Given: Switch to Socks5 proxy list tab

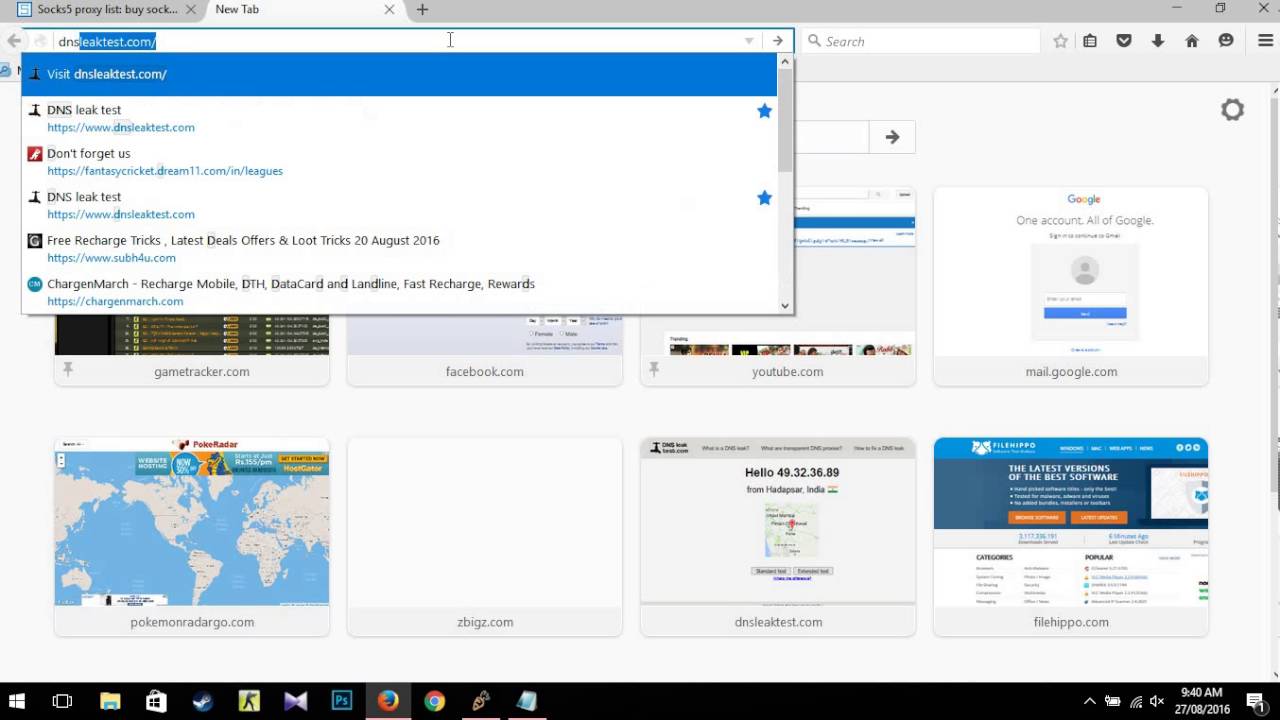Looking at the screenshot, I should 105,9.
